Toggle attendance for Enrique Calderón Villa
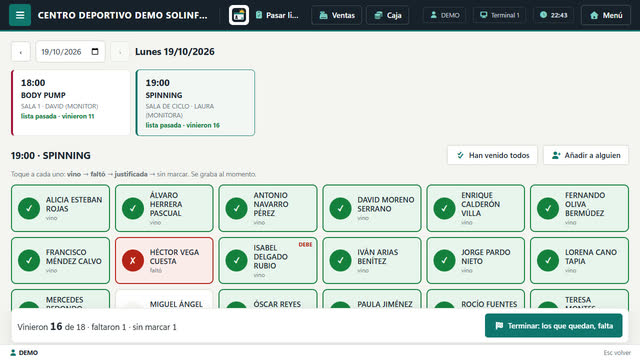 click(476, 208)
